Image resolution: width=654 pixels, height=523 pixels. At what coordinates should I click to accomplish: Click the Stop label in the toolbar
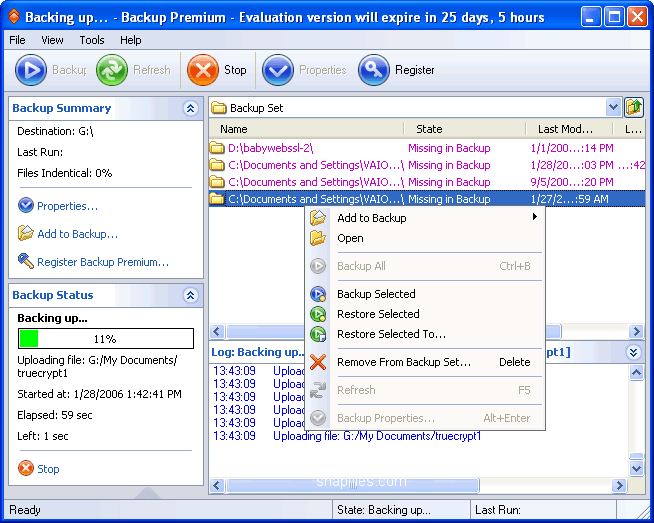point(235,70)
